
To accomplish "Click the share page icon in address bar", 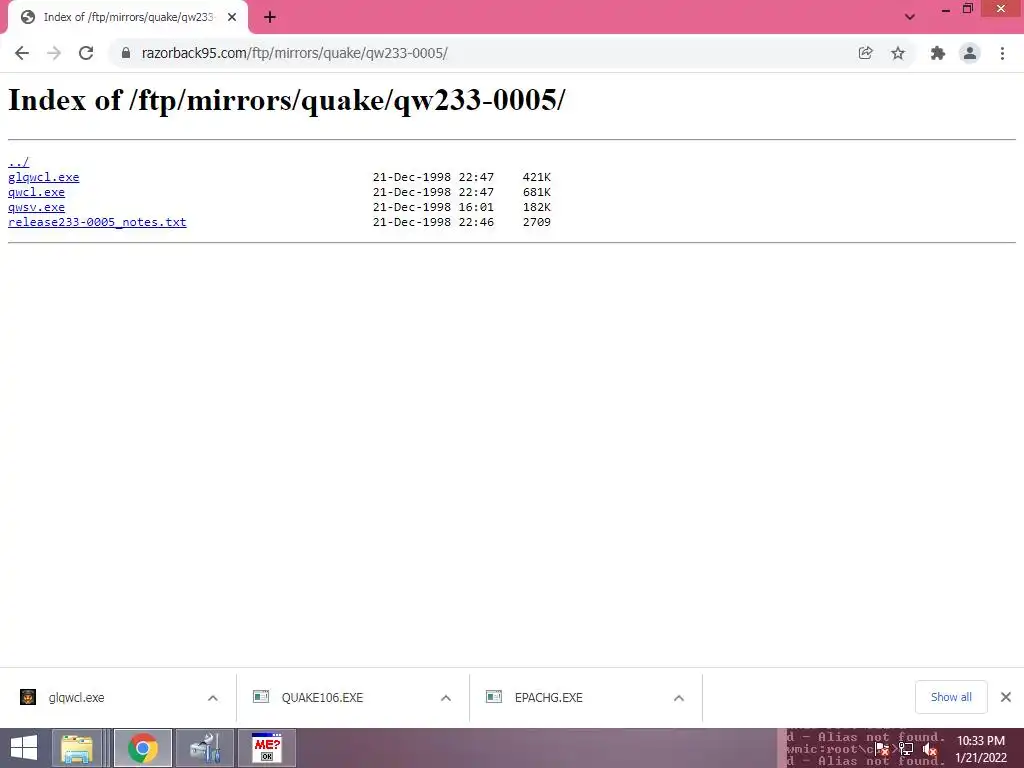I will [x=865, y=53].
